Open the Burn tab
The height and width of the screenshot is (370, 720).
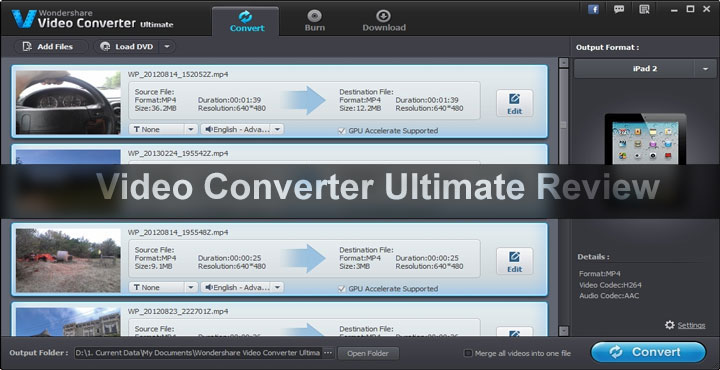(315, 21)
